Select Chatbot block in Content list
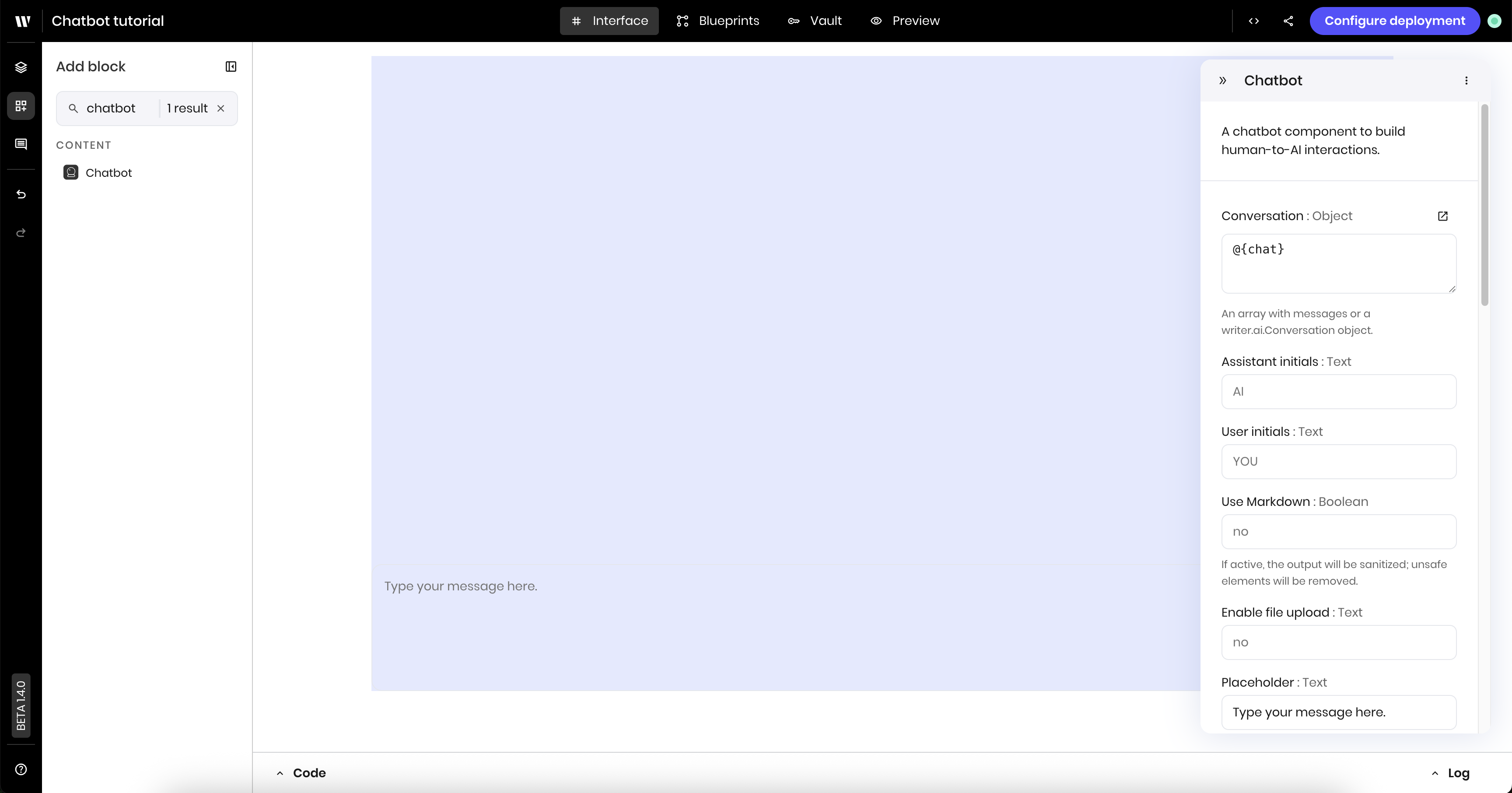Image resolution: width=1512 pixels, height=793 pixels. tap(108, 173)
